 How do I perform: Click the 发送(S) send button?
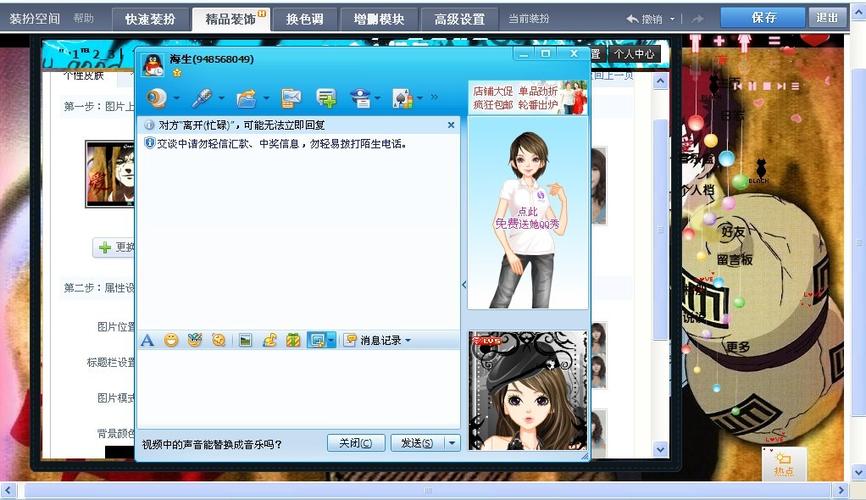click(x=418, y=443)
